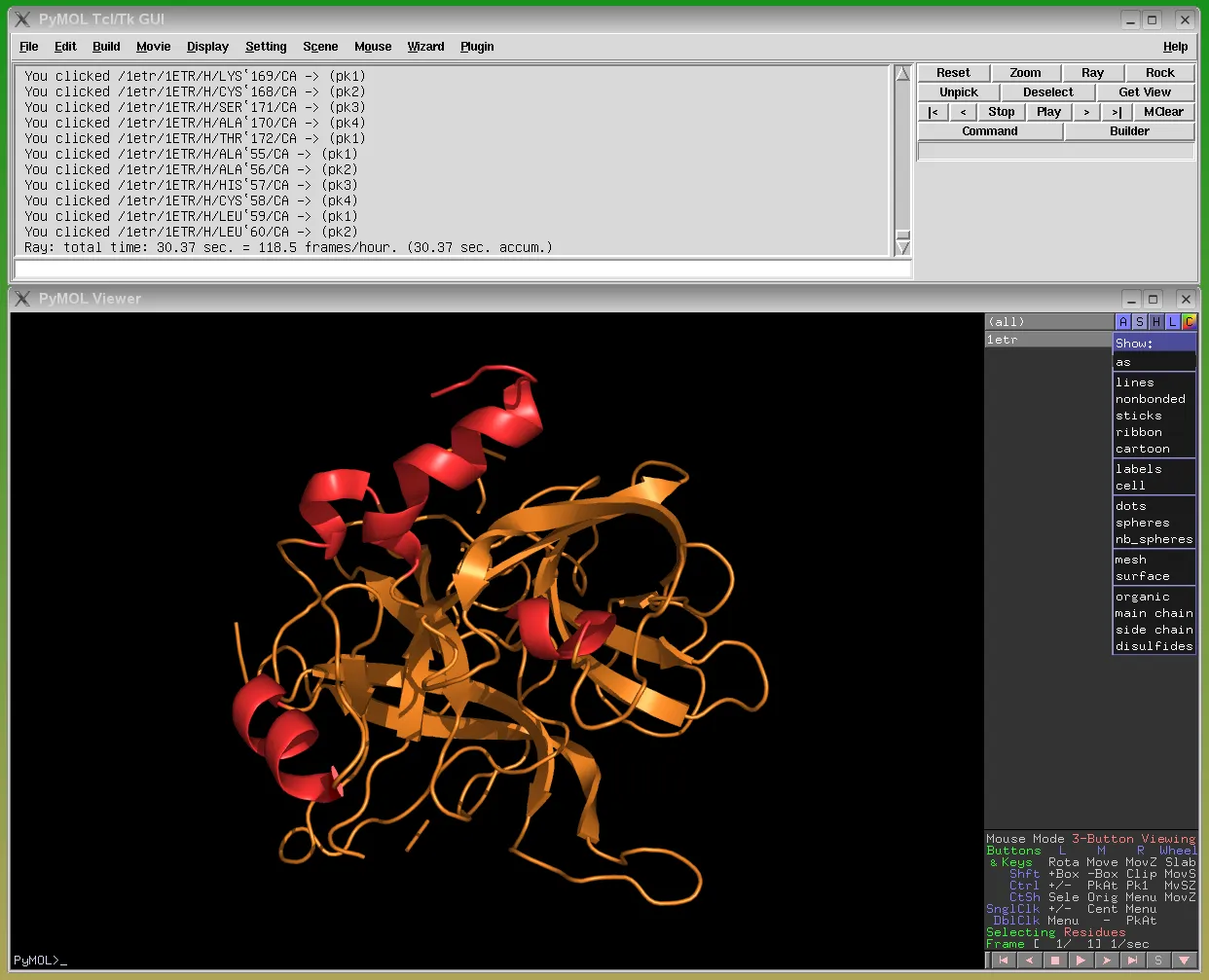Open the A (action) menu for all
This screenshot has width=1209, height=980.
pos(1122,322)
